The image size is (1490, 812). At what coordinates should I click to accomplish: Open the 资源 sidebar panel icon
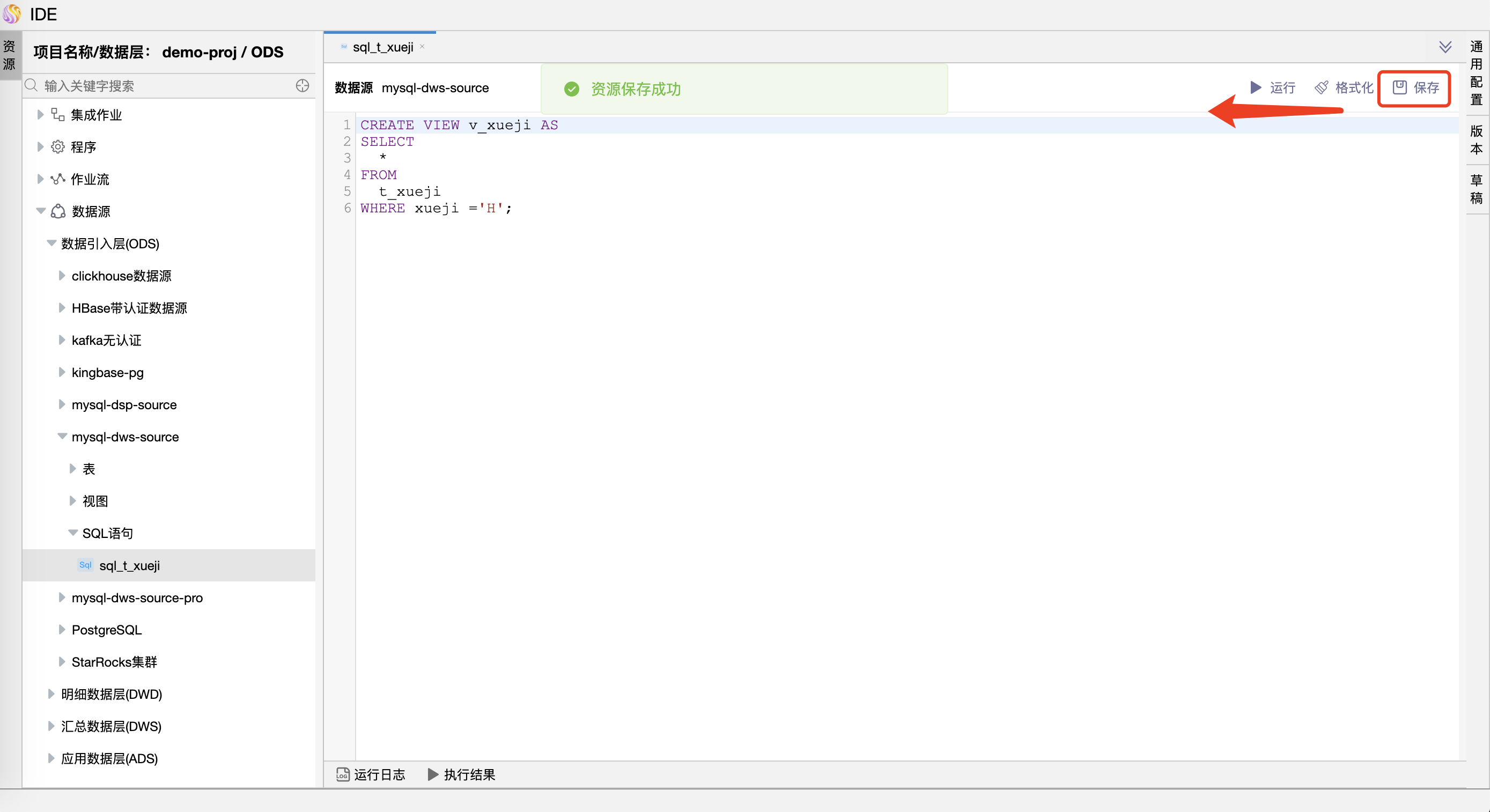tap(9, 55)
